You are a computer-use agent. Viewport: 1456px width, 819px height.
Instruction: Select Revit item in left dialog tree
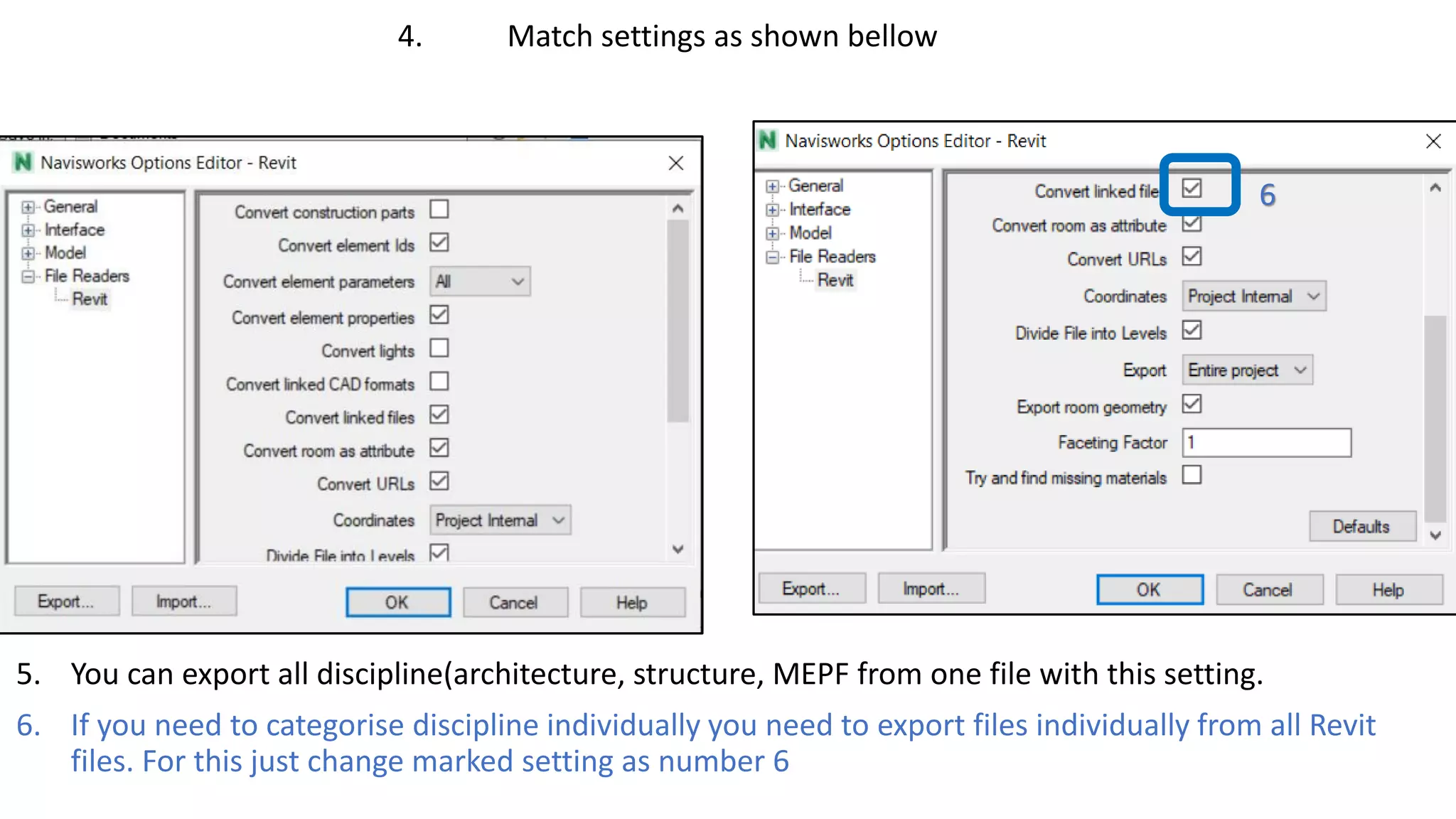coord(90,299)
